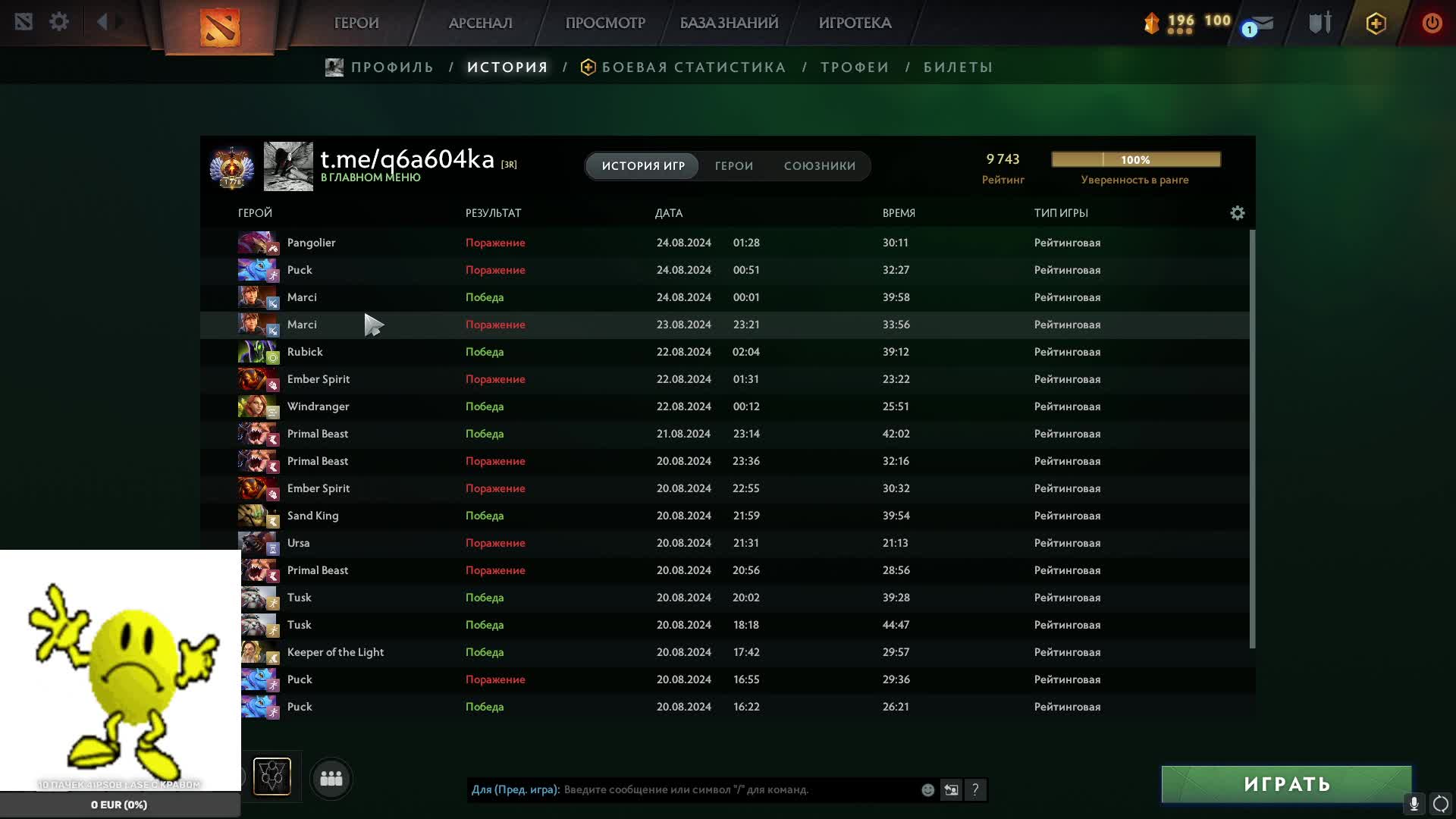Toggle the microphone icon at bottom right

point(1414,804)
